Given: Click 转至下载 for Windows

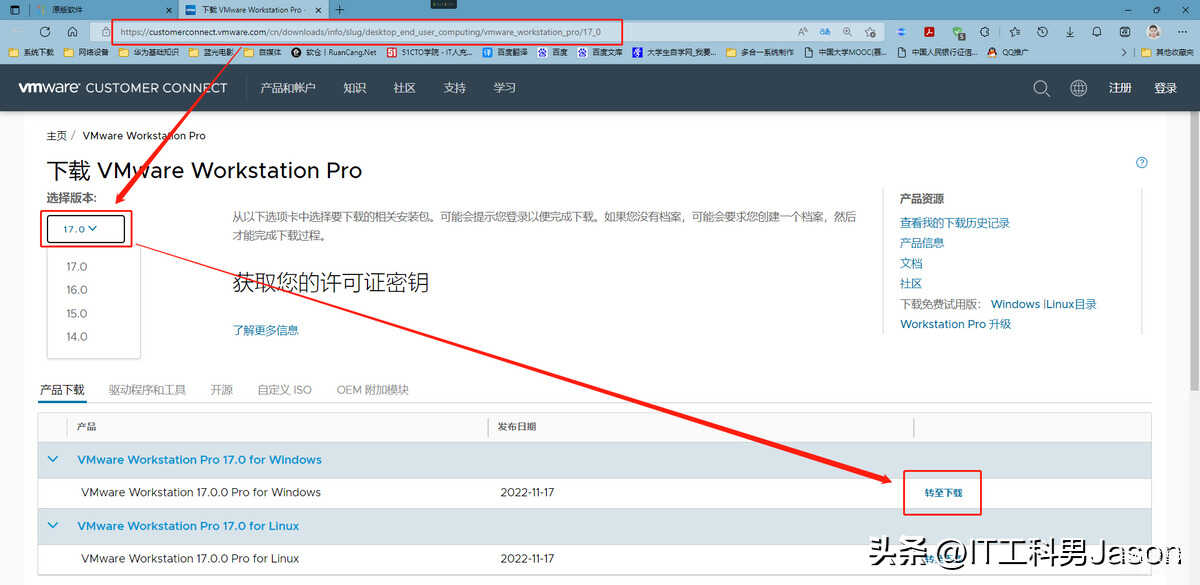Looking at the screenshot, I should click(942, 493).
